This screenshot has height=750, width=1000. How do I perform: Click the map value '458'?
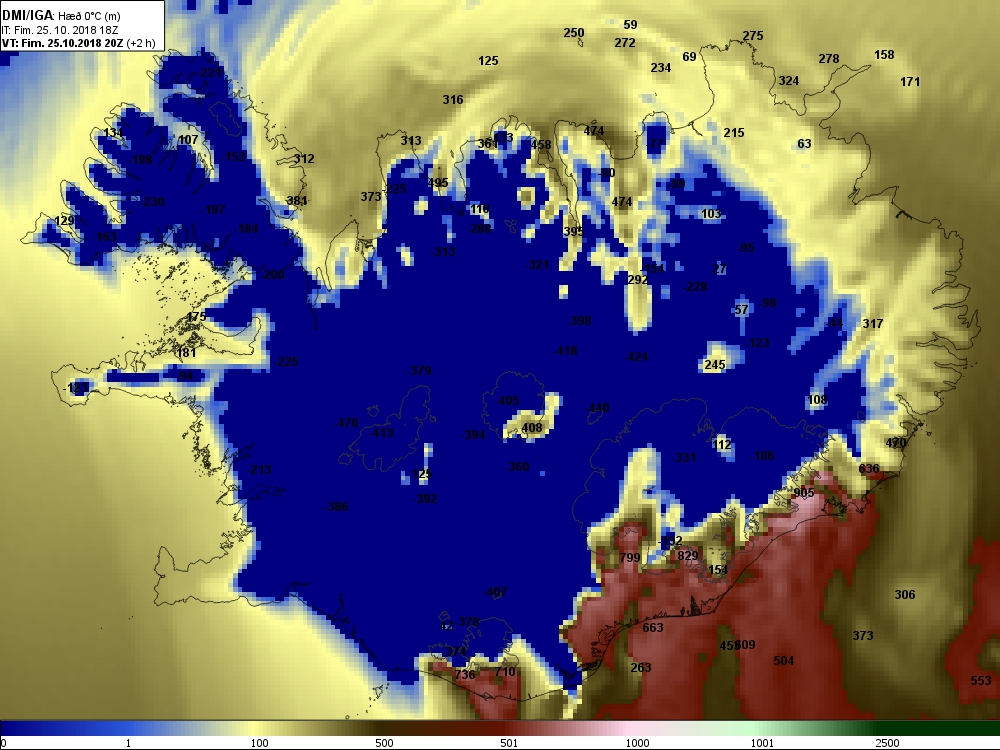541,145
